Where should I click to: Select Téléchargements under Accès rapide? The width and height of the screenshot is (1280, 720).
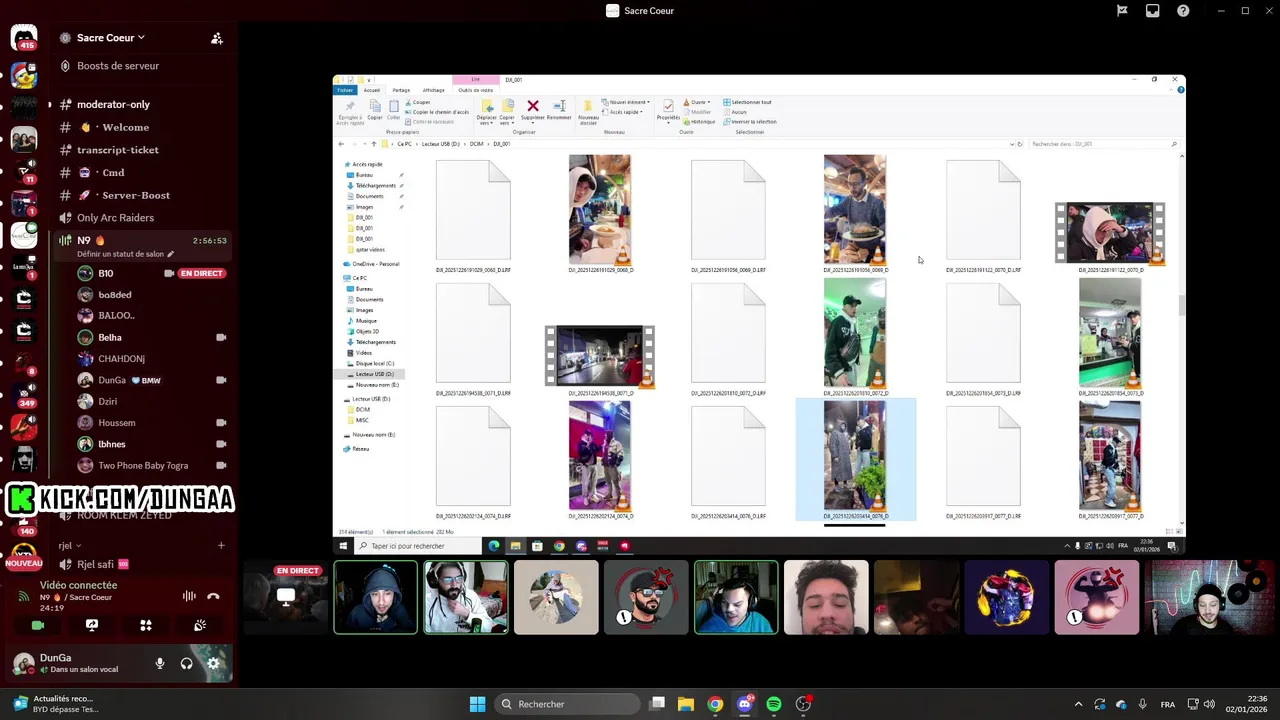coord(375,186)
